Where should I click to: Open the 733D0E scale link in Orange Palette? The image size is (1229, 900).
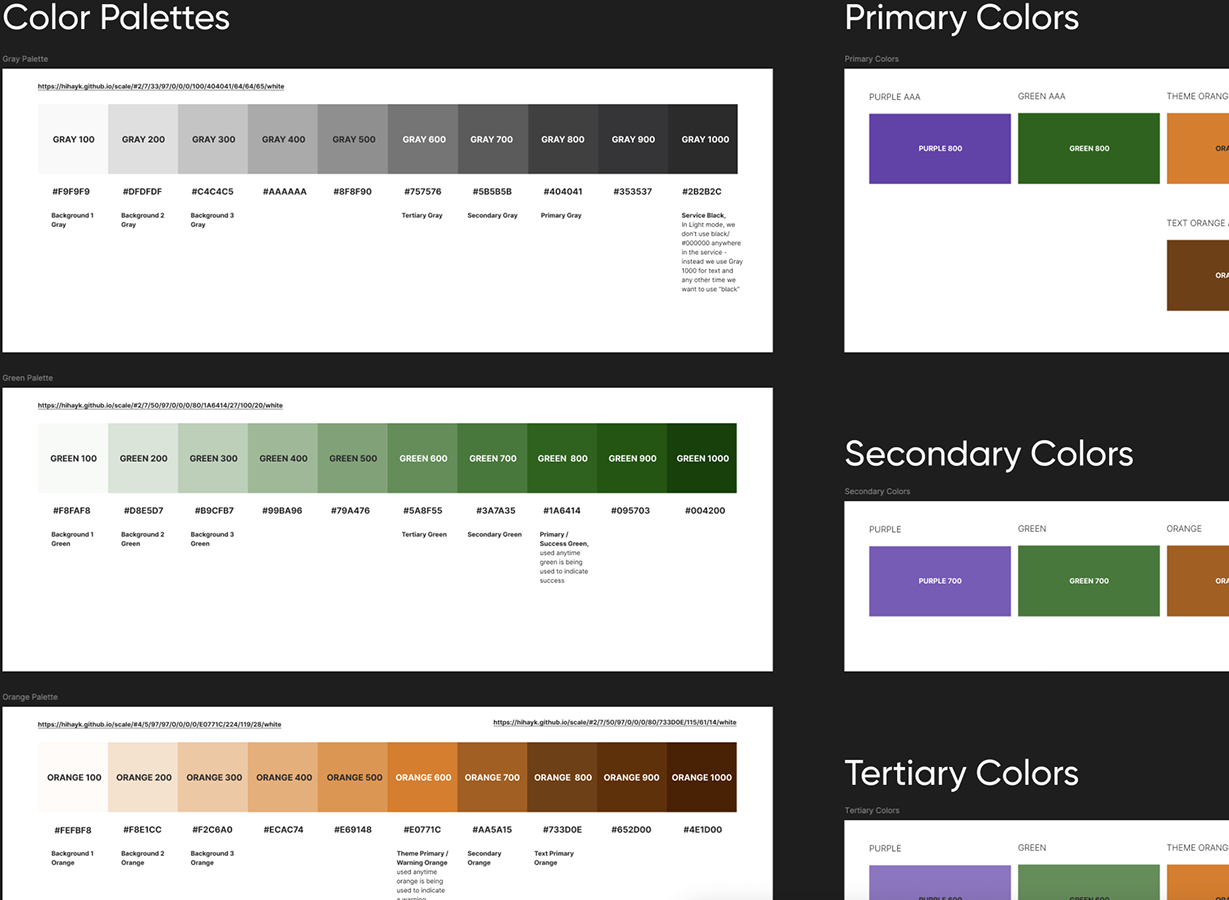tap(615, 723)
